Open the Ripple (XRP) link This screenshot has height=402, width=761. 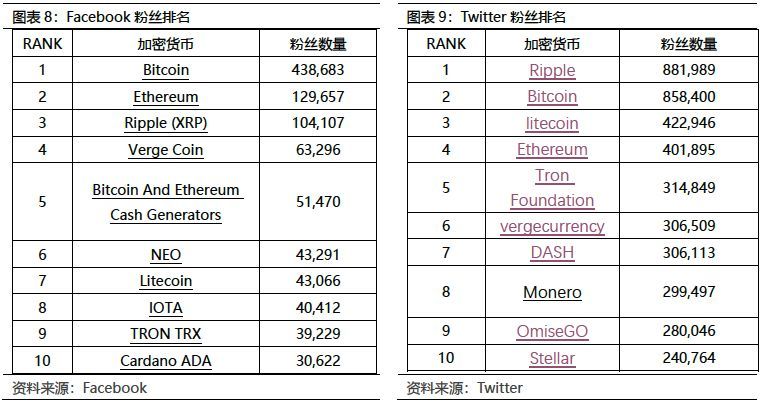pyautogui.click(x=165, y=123)
